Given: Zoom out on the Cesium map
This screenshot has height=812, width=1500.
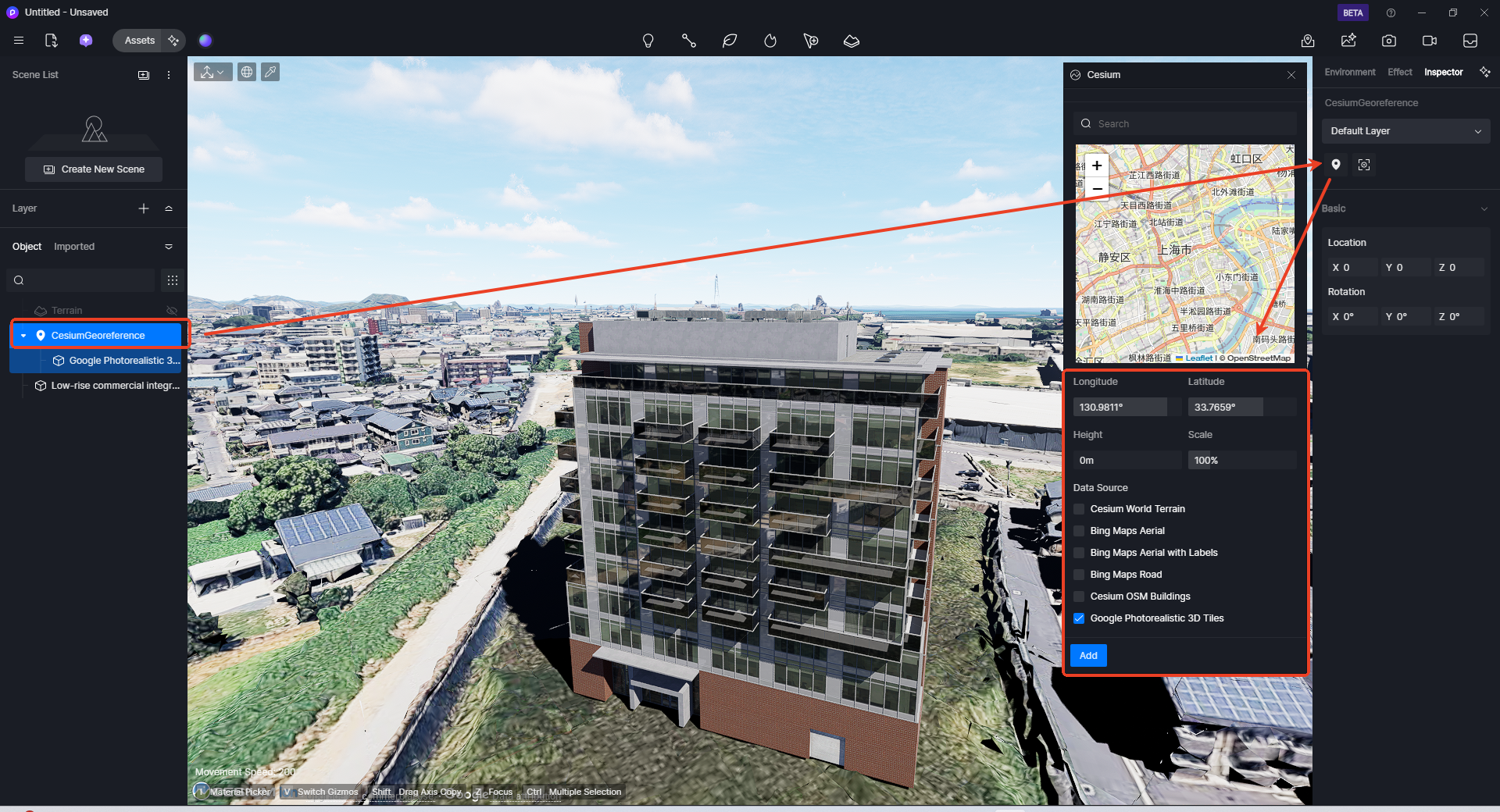Looking at the screenshot, I should click(1097, 188).
